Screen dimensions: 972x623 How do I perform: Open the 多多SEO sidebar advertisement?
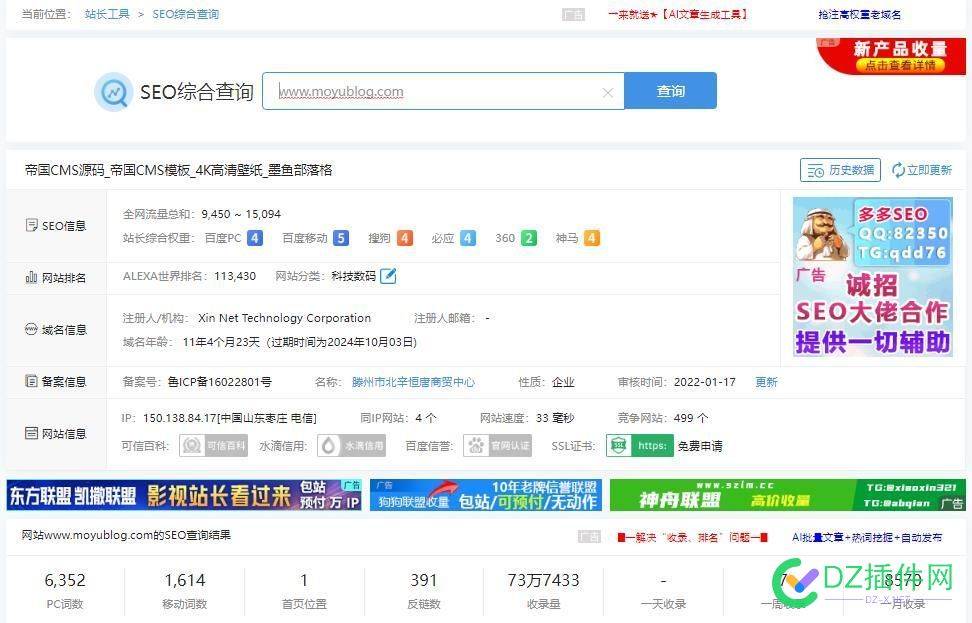pos(873,276)
